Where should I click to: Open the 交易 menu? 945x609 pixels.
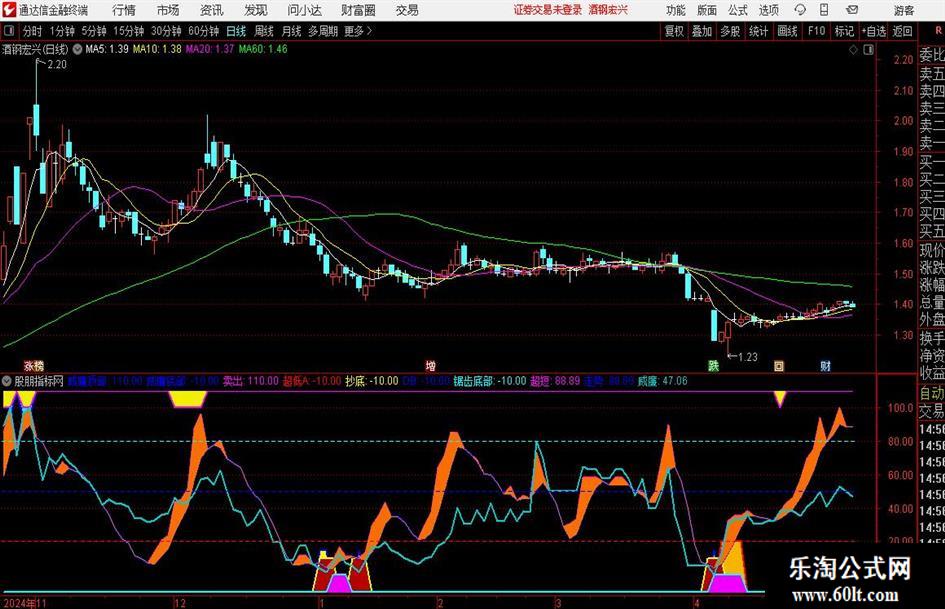coord(407,10)
